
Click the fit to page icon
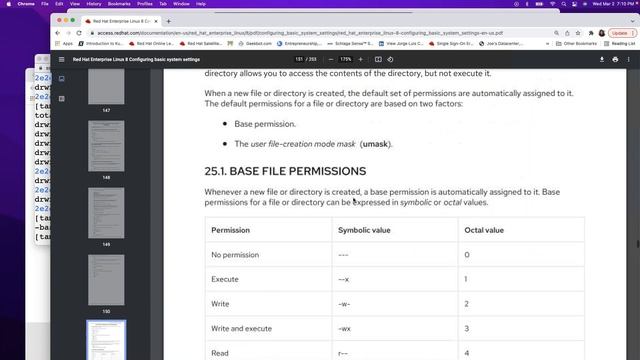click(x=378, y=60)
